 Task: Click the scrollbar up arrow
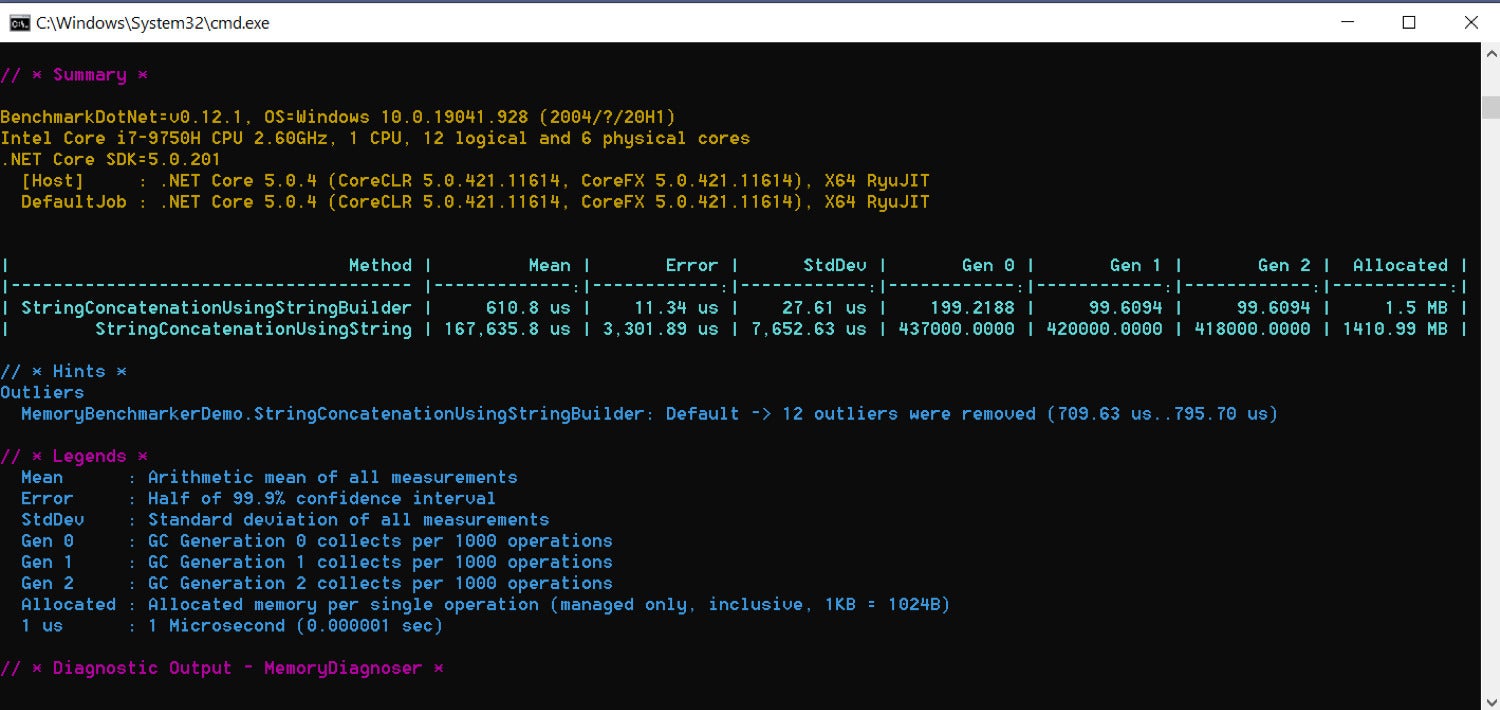tap(1490, 52)
